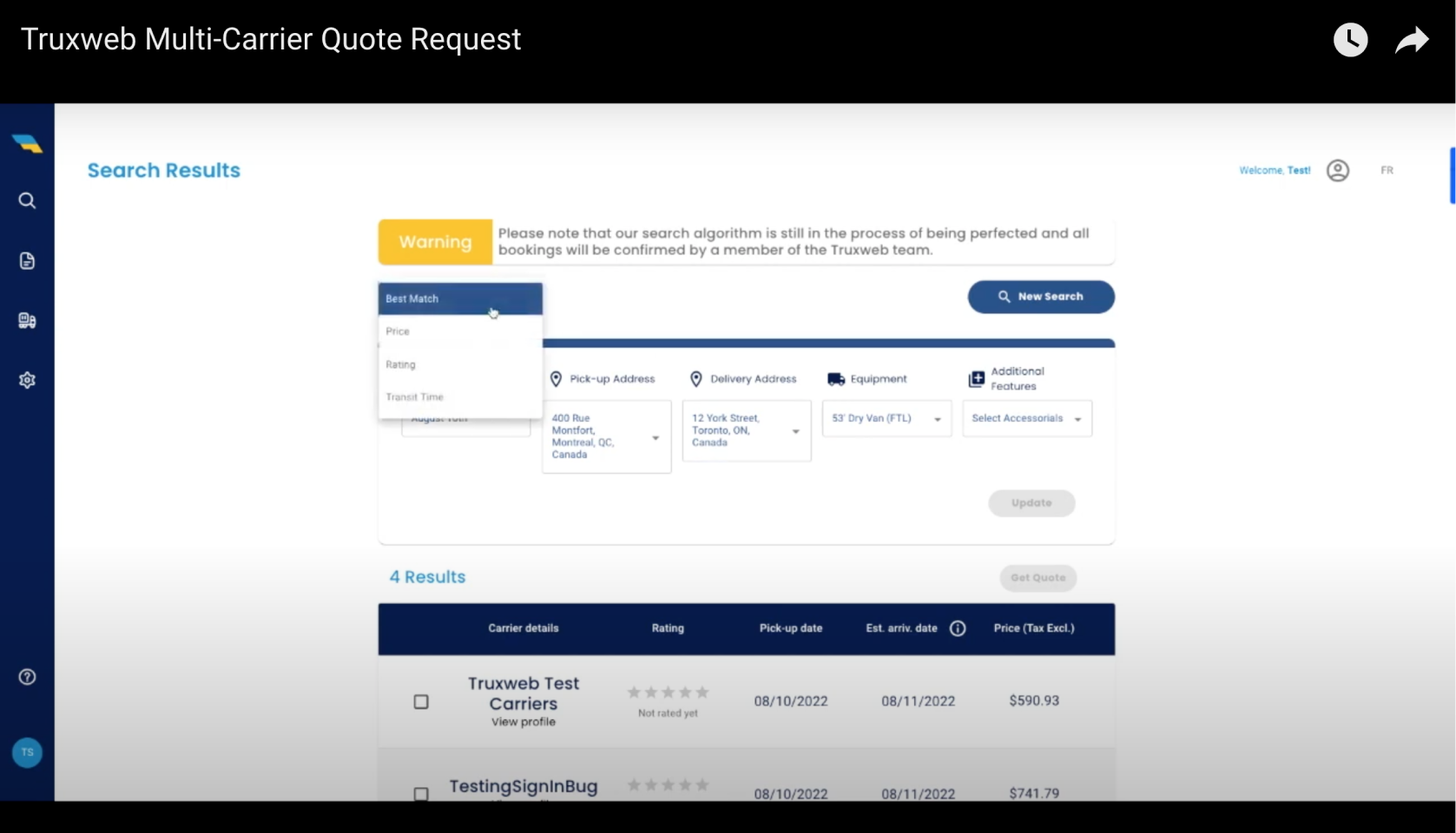Click the Pick-up date column header
This screenshot has width=1456, height=833.
coord(791,628)
